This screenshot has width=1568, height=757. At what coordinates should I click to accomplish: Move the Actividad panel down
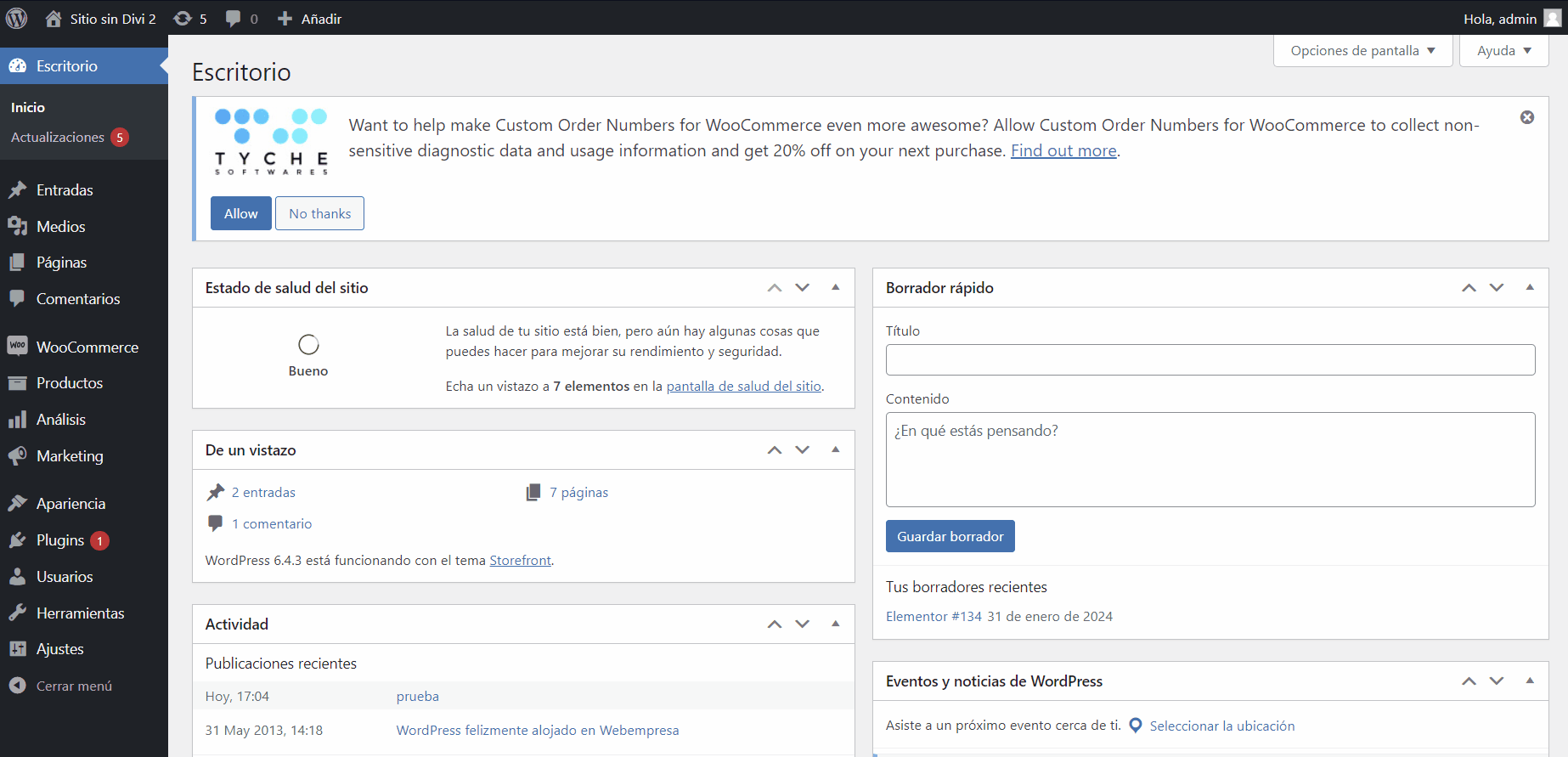coord(803,624)
